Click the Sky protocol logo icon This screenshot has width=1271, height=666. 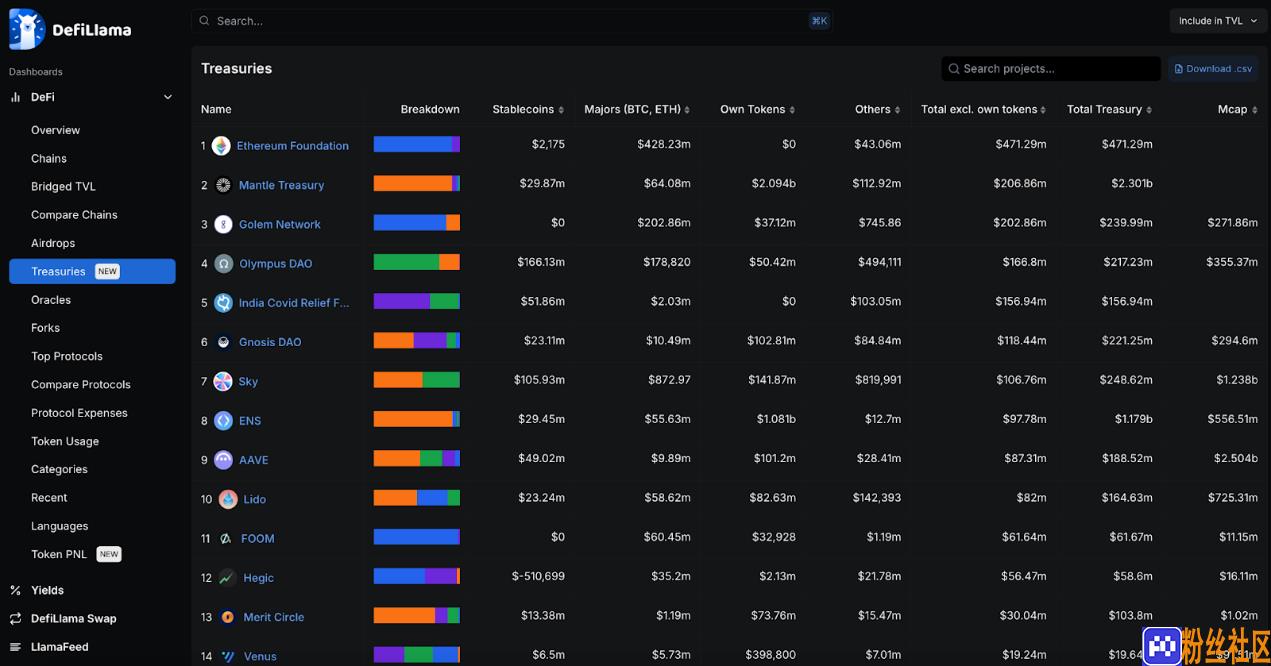[223, 381]
